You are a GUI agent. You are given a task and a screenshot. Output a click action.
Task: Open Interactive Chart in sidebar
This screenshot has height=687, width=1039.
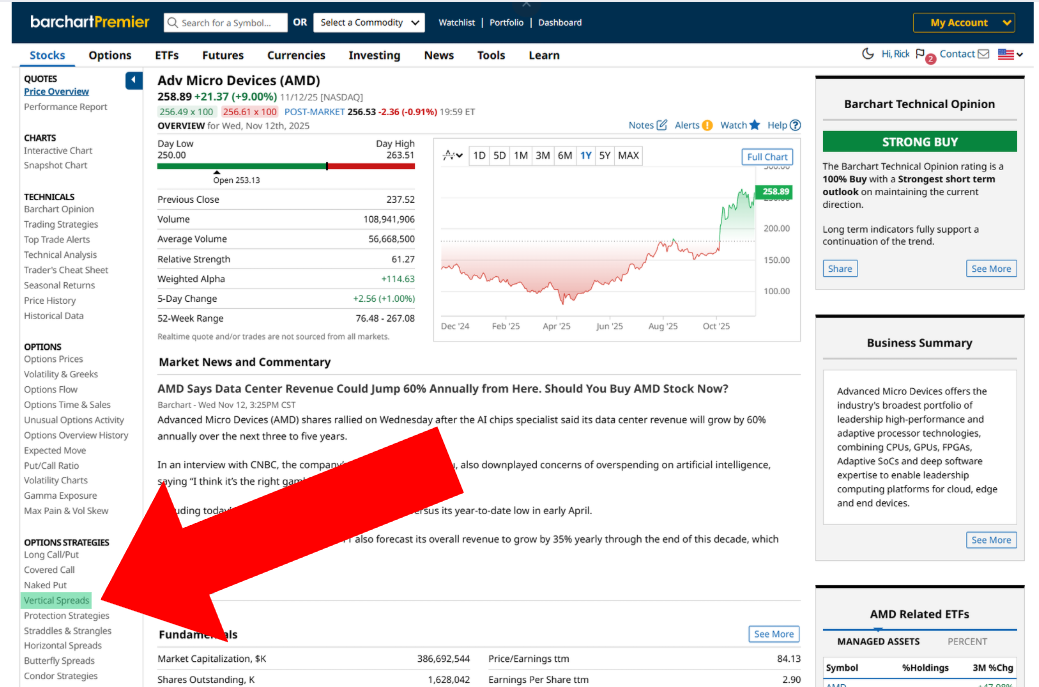point(58,150)
